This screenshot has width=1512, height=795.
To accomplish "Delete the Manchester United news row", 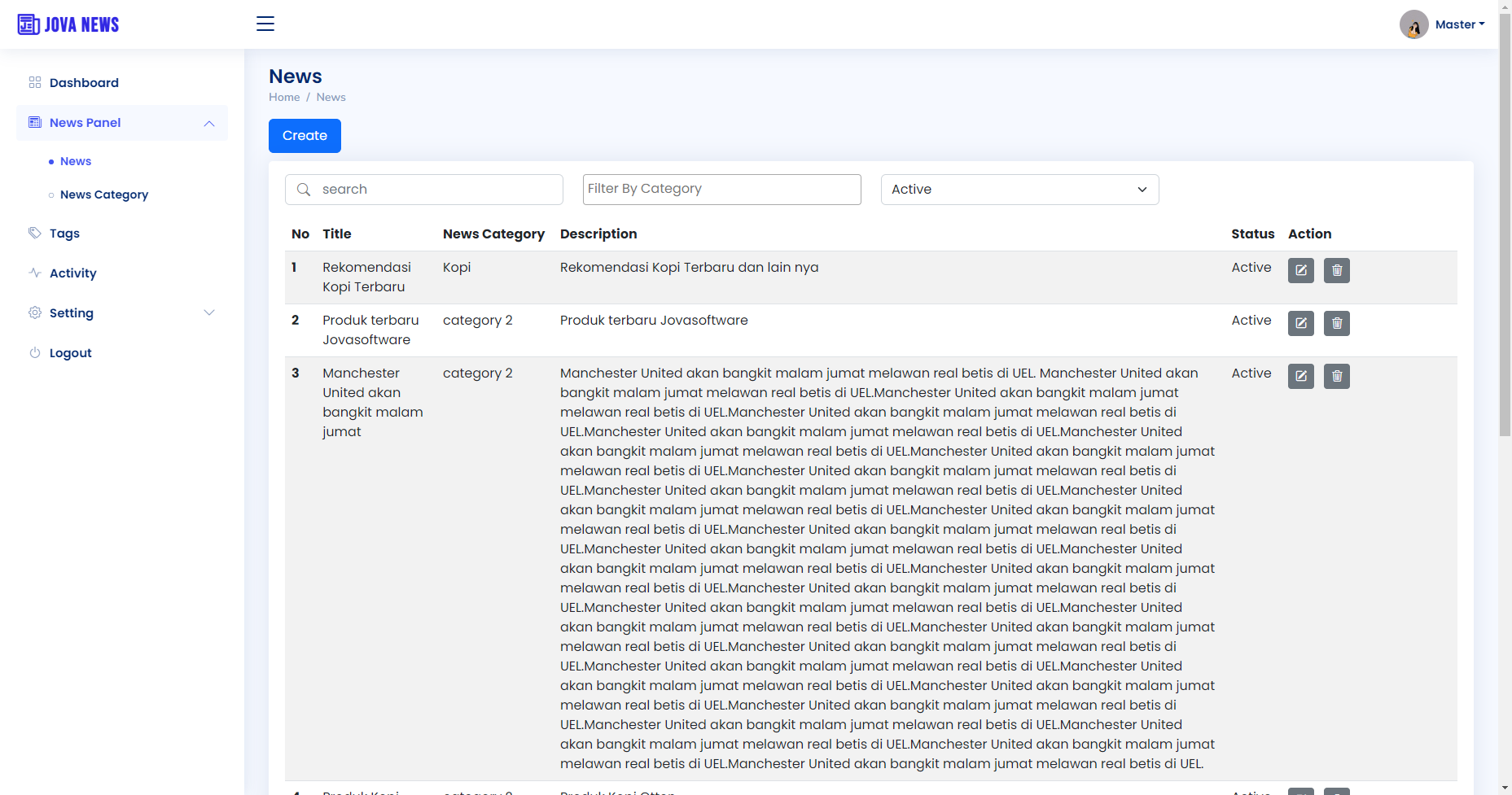I will 1336,376.
